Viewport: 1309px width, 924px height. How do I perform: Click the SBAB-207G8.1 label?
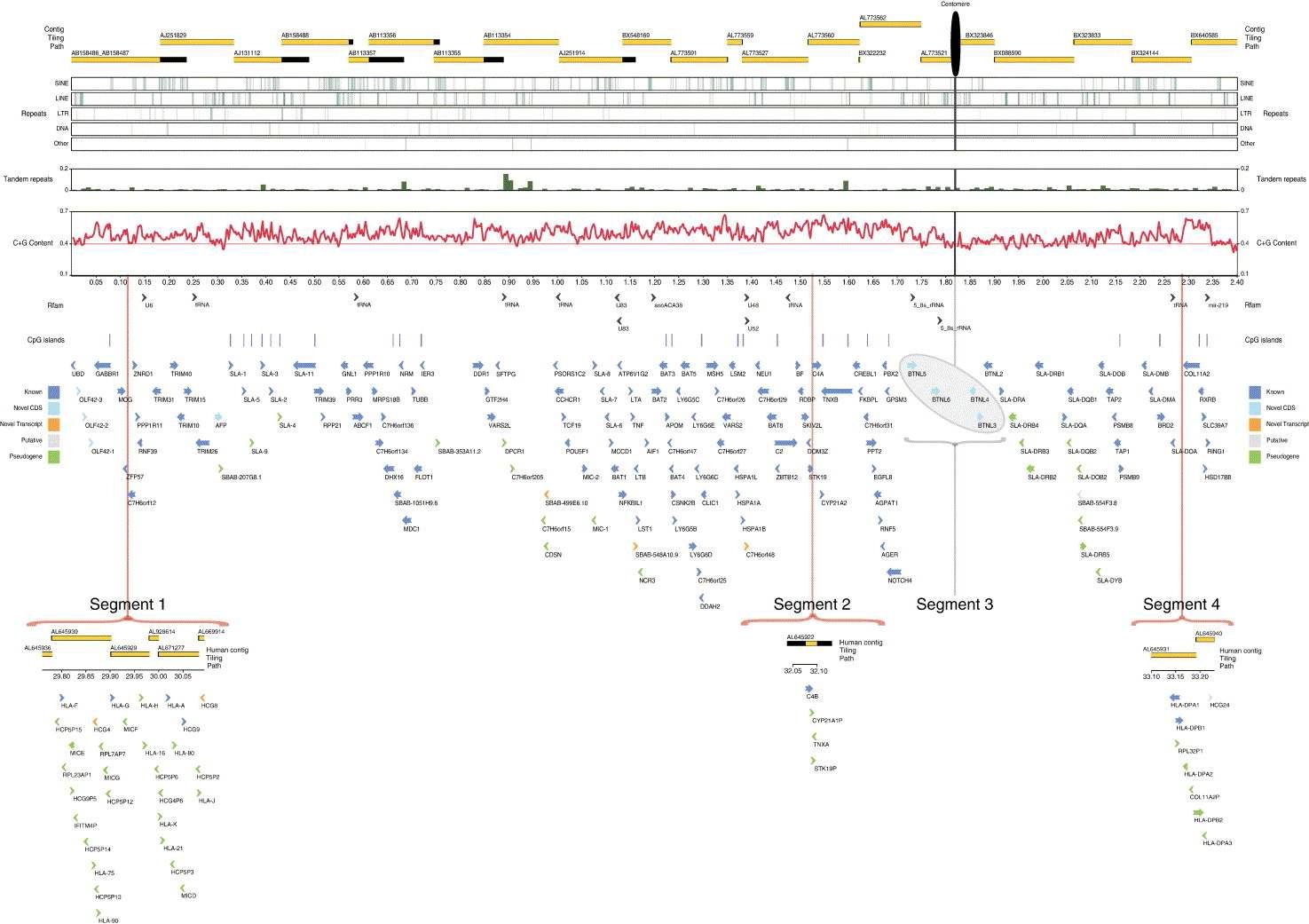[x=241, y=478]
